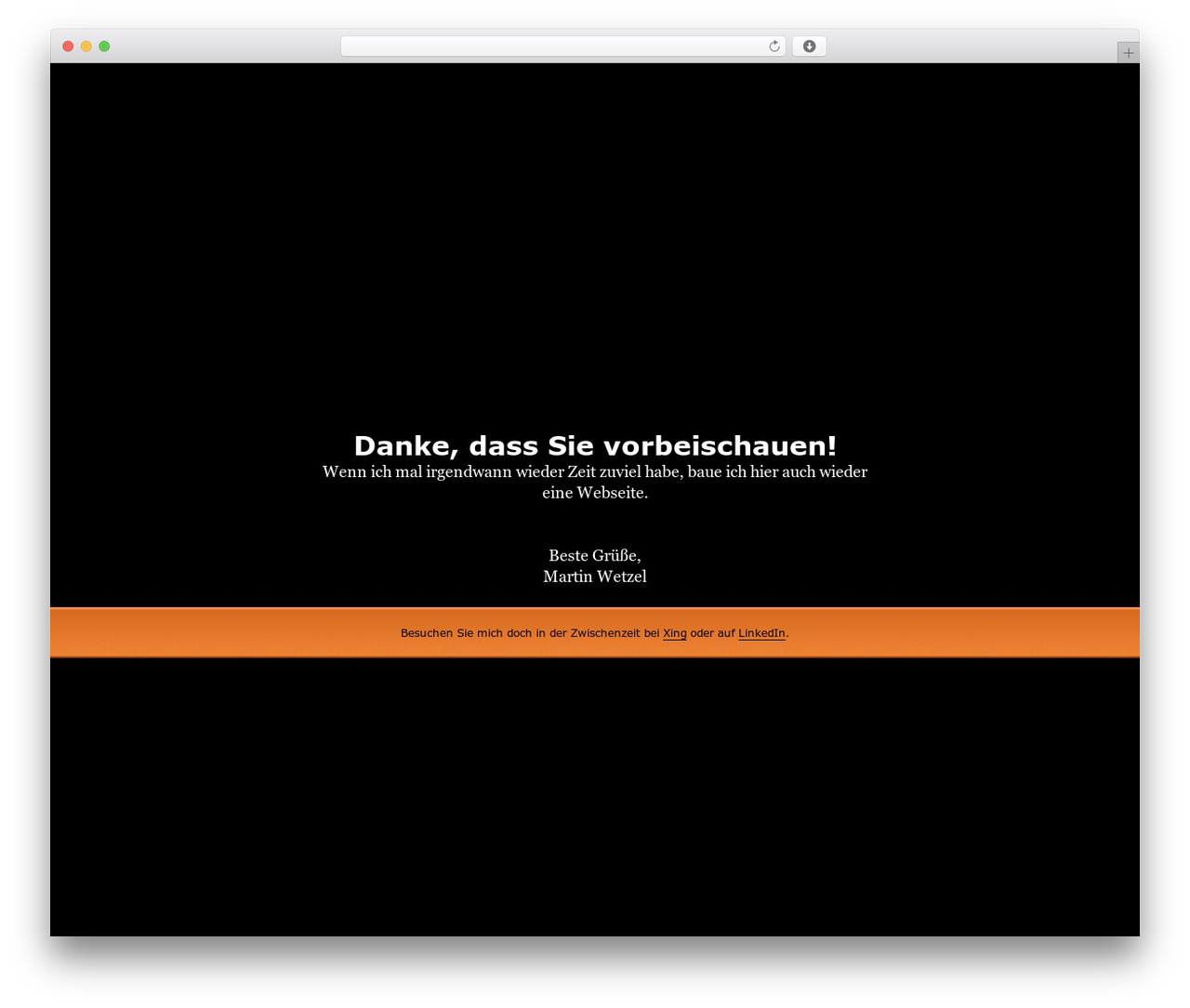
Task: Select the heading "Danke, dass Sie vorbeischauen!"
Action: [595, 445]
